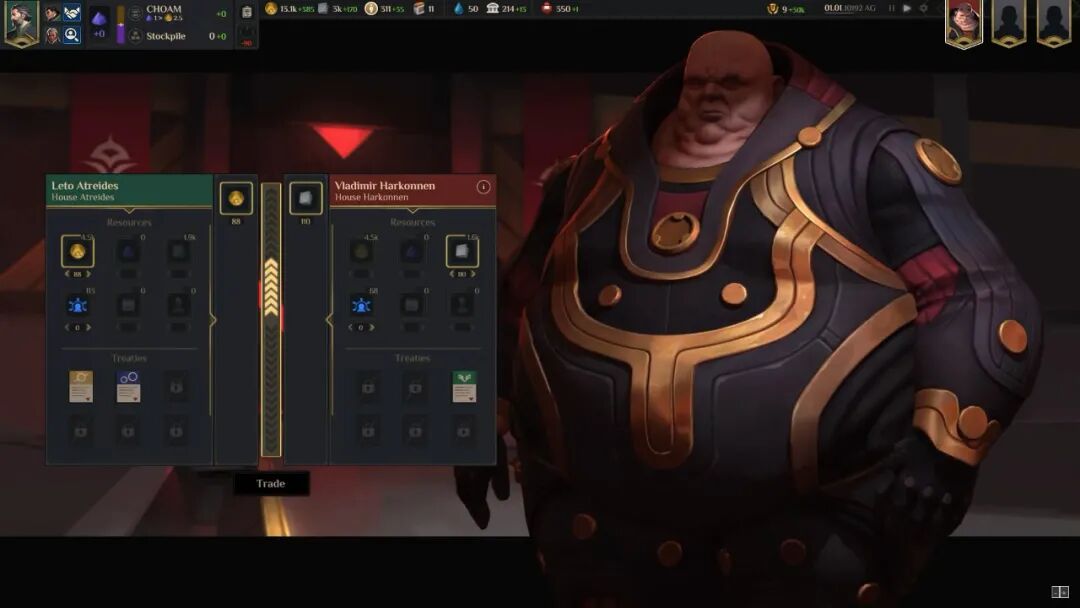Select the last unknown faction silhouette banner
This screenshot has width=1080, height=608.
(x=1054, y=23)
